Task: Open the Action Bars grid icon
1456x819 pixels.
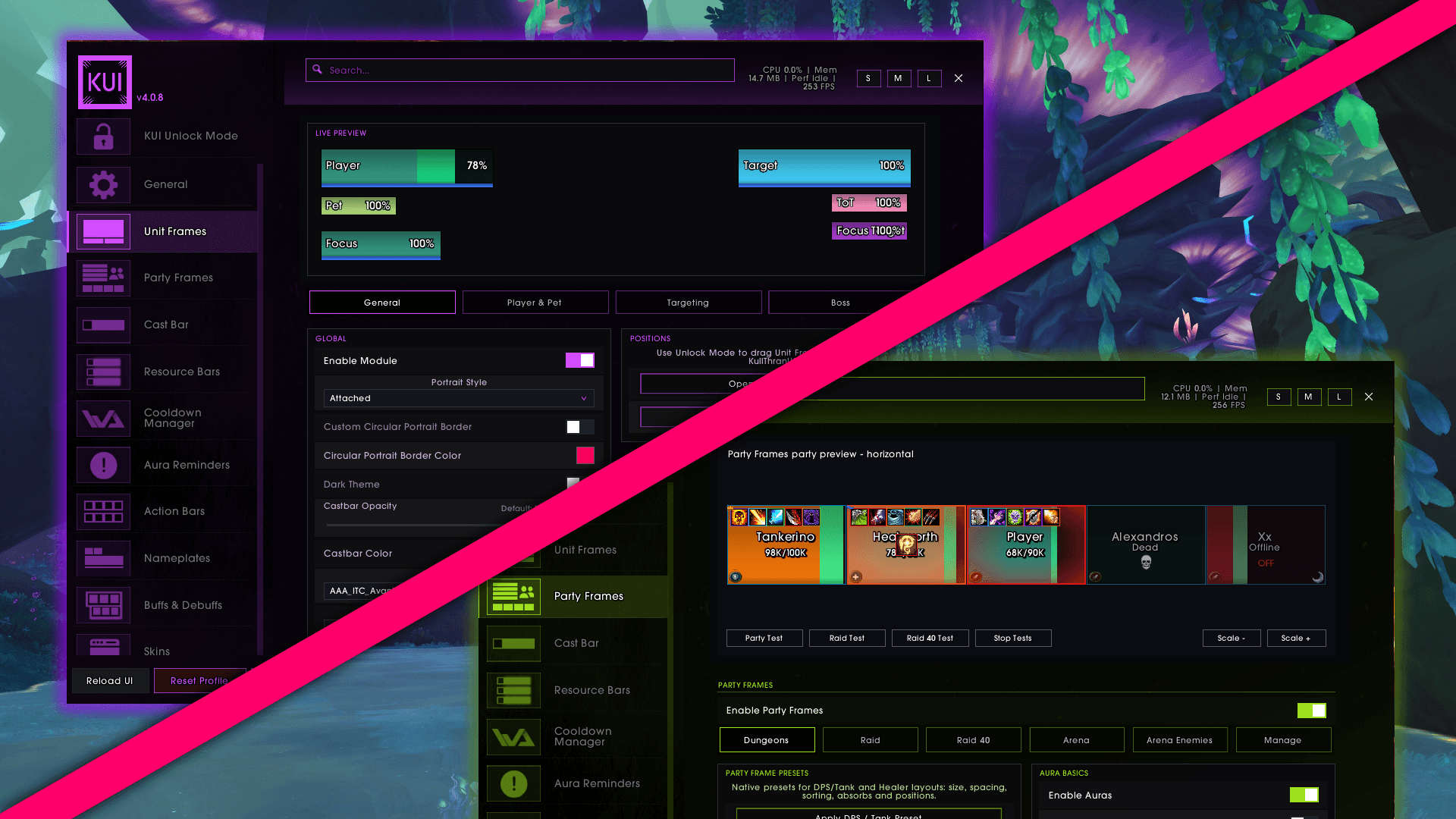Action: [103, 512]
